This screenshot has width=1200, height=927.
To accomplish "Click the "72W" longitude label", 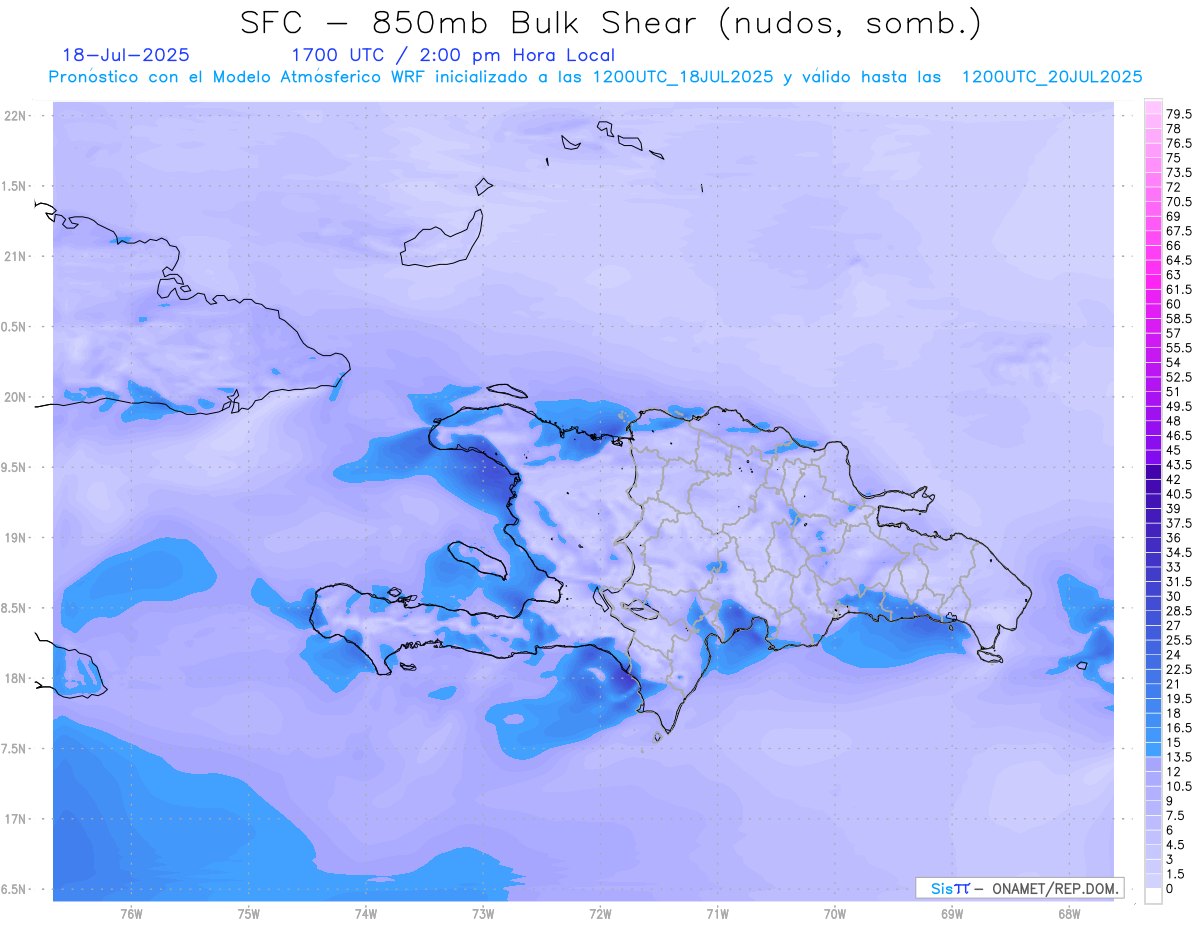I will pyautogui.click(x=600, y=914).
